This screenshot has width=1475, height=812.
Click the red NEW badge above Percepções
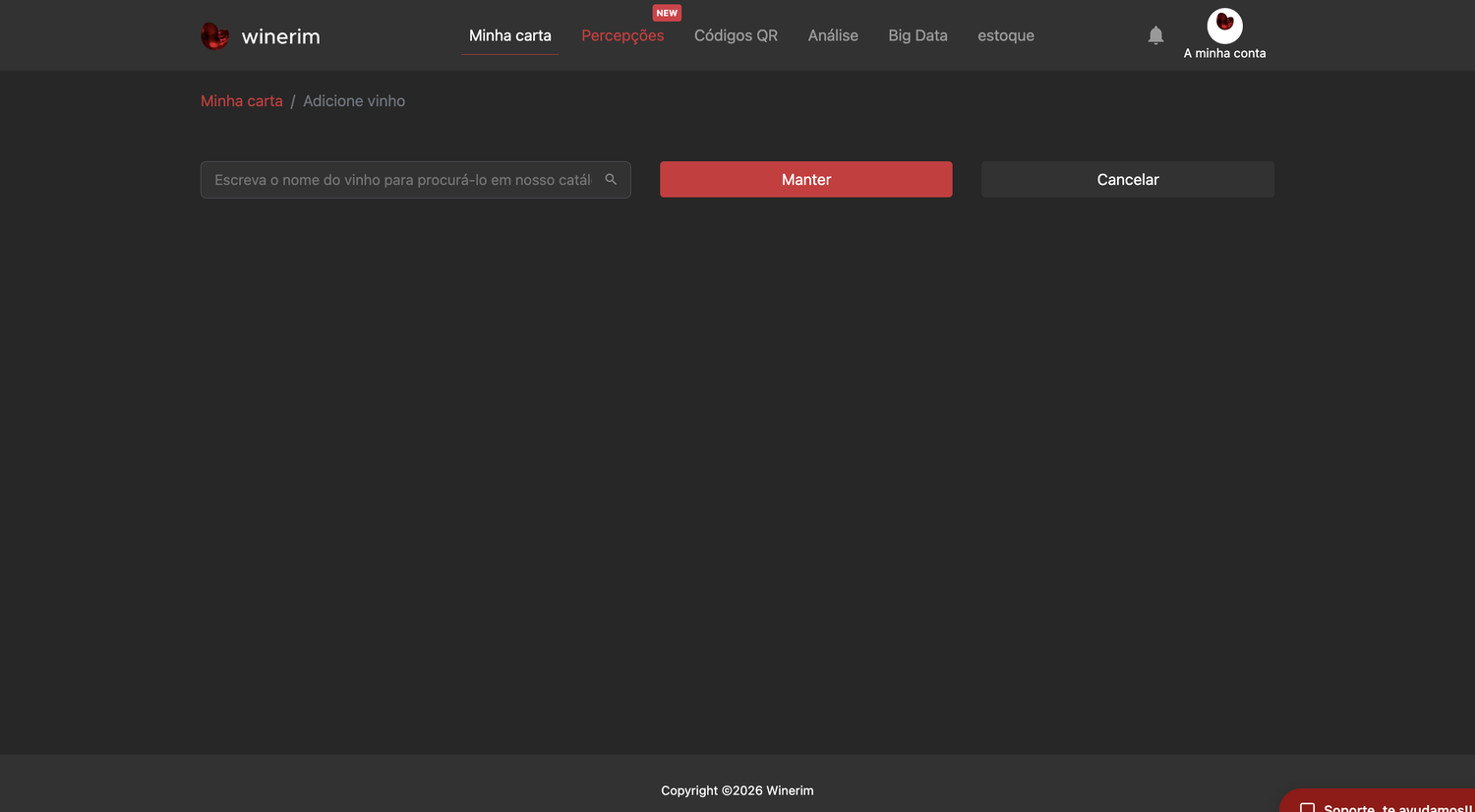click(x=667, y=13)
